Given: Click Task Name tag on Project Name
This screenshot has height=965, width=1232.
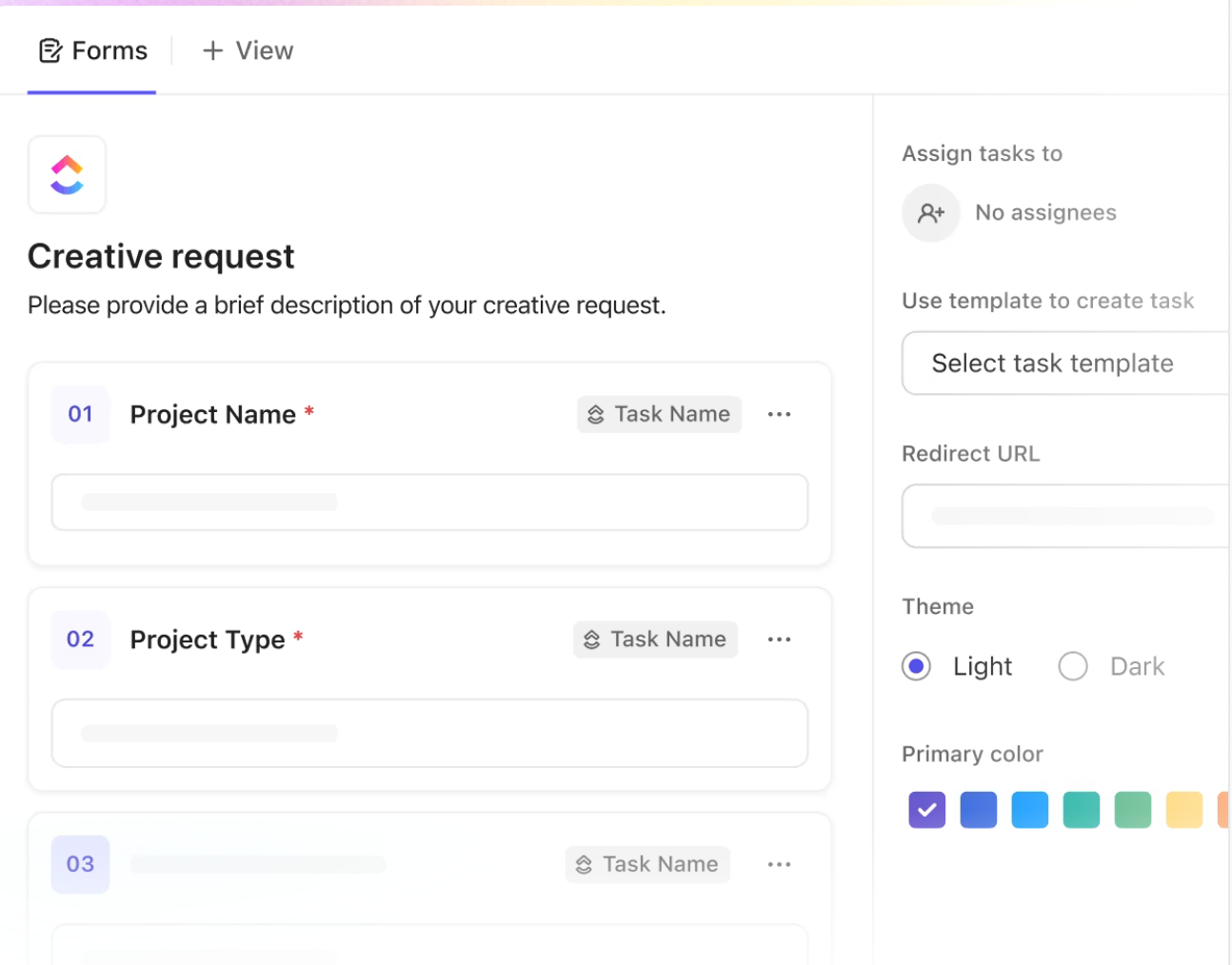Looking at the screenshot, I should pyautogui.click(x=659, y=415).
